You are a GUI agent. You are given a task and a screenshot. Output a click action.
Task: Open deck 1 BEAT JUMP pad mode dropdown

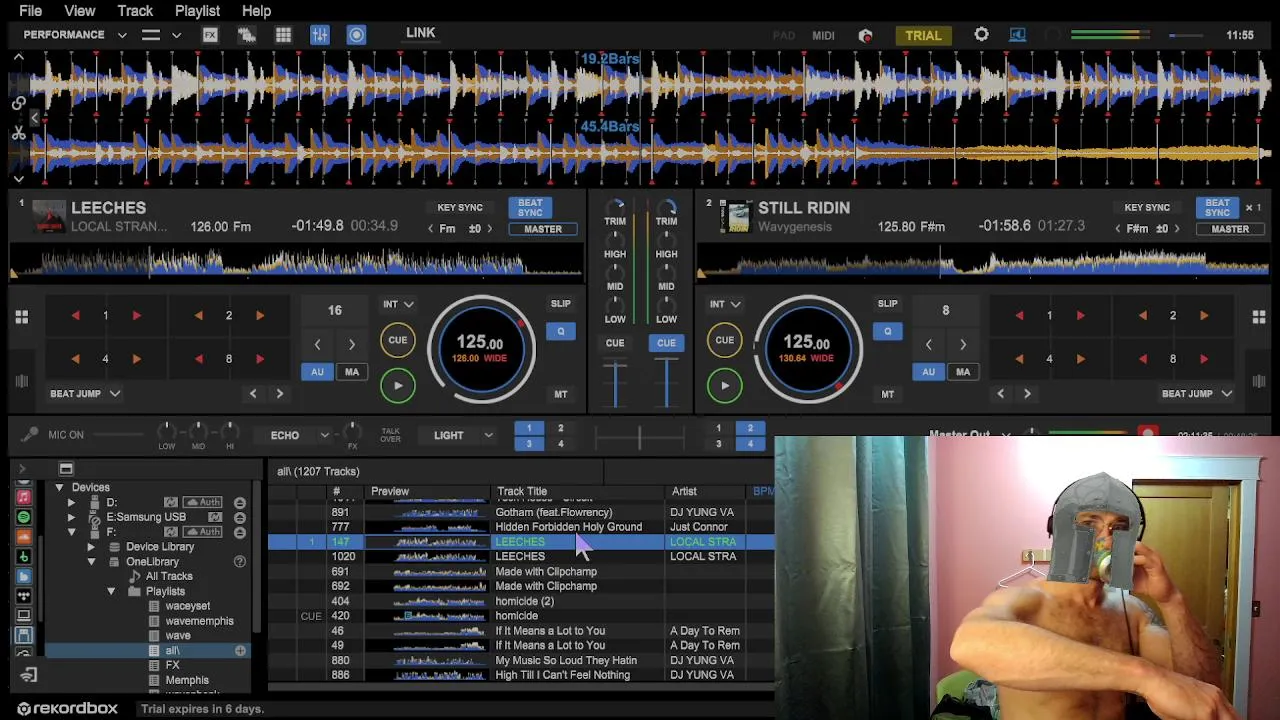coord(85,394)
